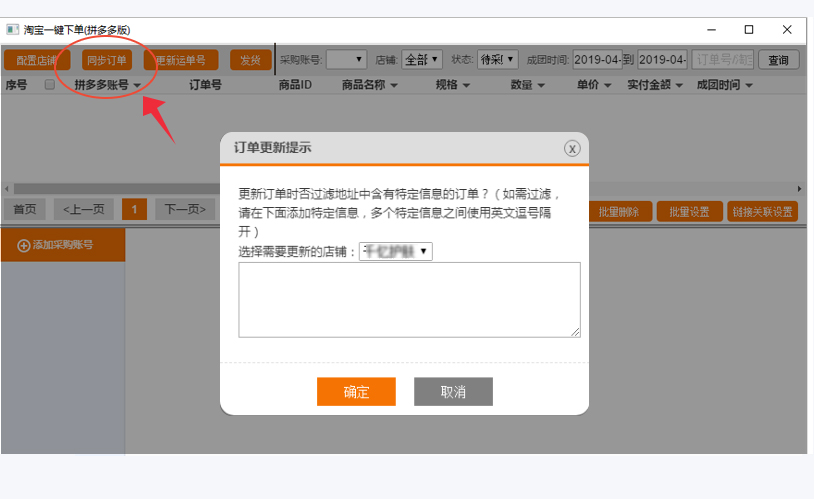Open the 实付金额 column dropdown arrow
The image size is (814, 499).
pyautogui.click(x=679, y=85)
